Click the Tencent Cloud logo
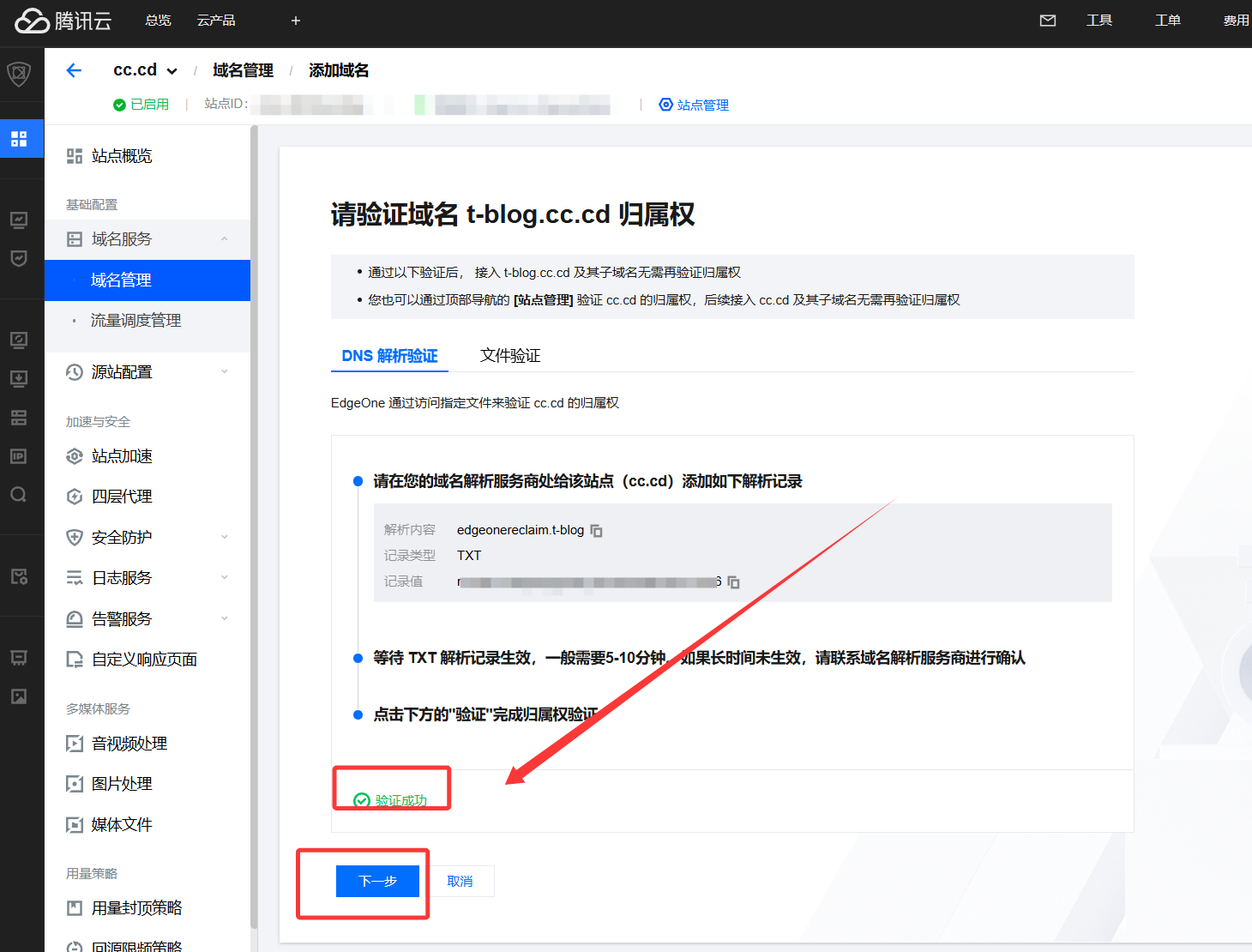Image resolution: width=1252 pixels, height=952 pixels. point(63,21)
